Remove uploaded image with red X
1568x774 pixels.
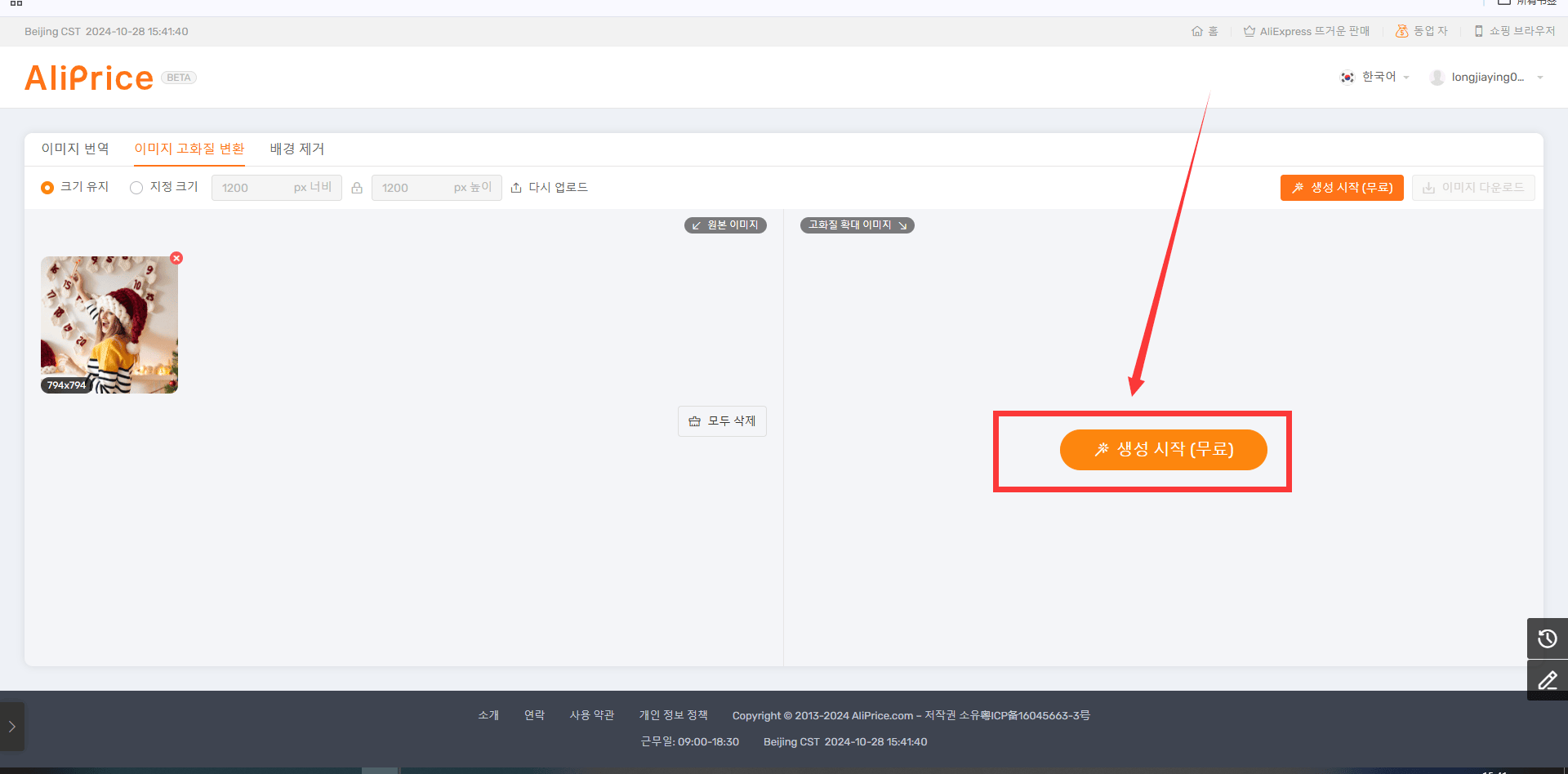(x=176, y=258)
